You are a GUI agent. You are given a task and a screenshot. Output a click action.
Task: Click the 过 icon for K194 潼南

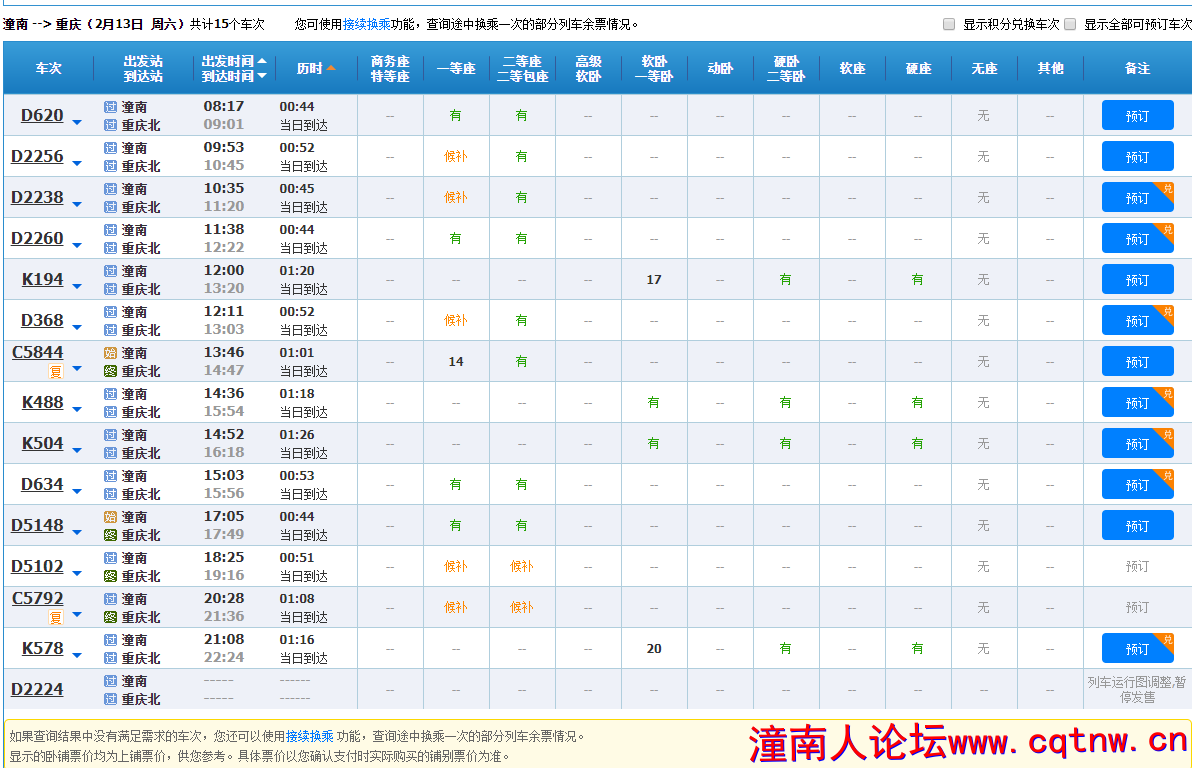(x=110, y=271)
